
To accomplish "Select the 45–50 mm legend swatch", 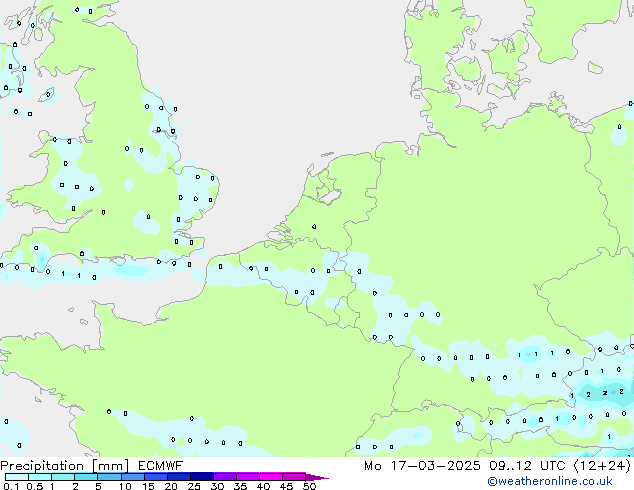I will click(x=294, y=477).
